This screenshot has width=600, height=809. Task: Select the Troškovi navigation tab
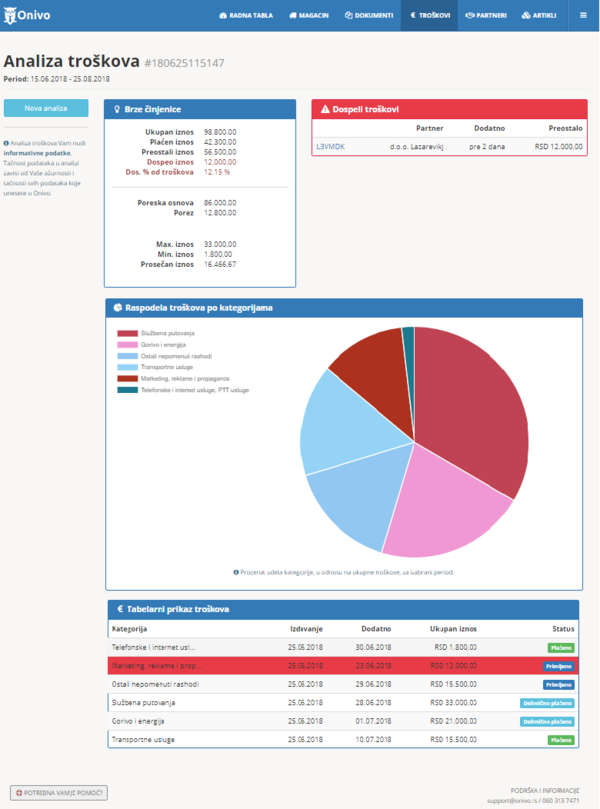430,16
